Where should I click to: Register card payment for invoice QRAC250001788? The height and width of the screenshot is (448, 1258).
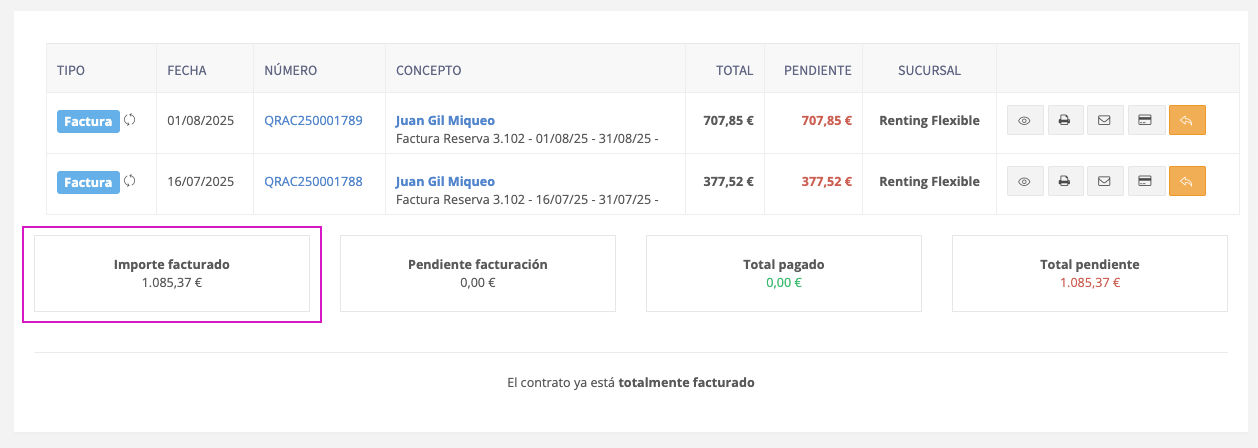pyautogui.click(x=1146, y=181)
